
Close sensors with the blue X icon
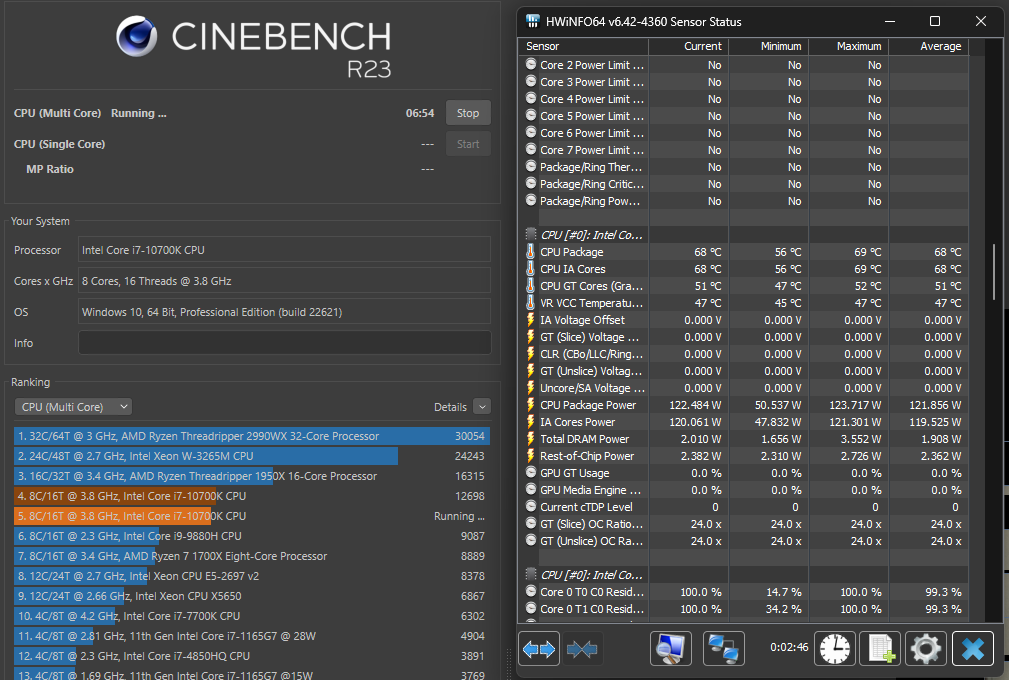[972, 648]
